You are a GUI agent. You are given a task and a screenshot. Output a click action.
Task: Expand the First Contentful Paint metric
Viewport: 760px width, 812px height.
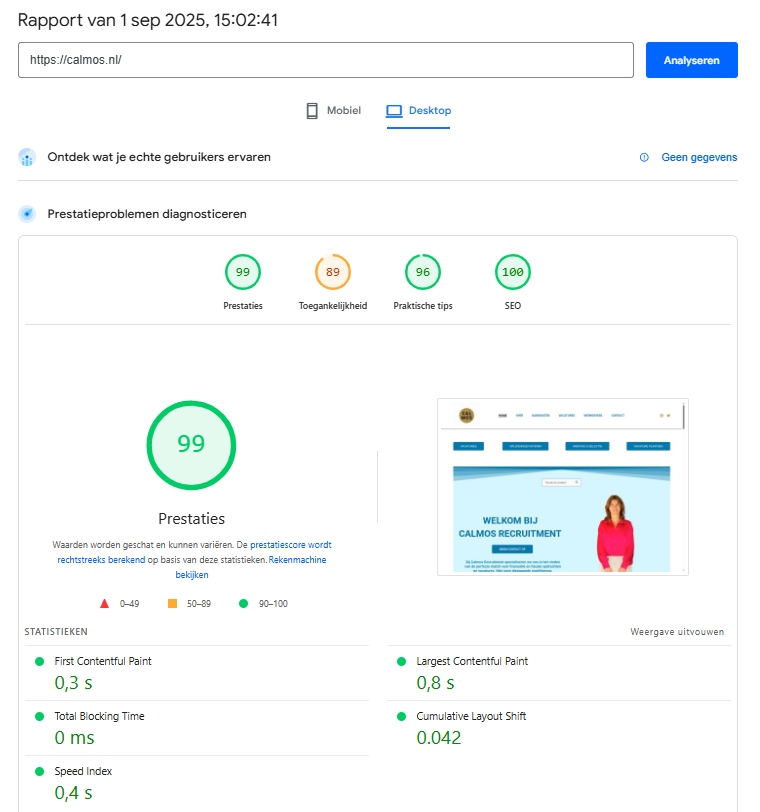point(103,661)
